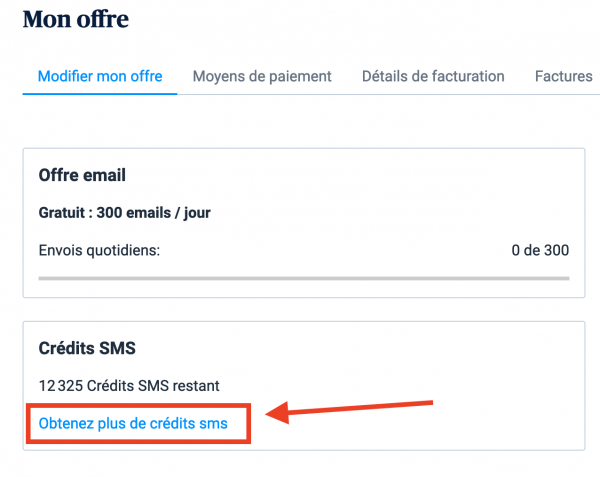Go to the Factures tab
The image size is (600, 477).
pyautogui.click(x=565, y=76)
